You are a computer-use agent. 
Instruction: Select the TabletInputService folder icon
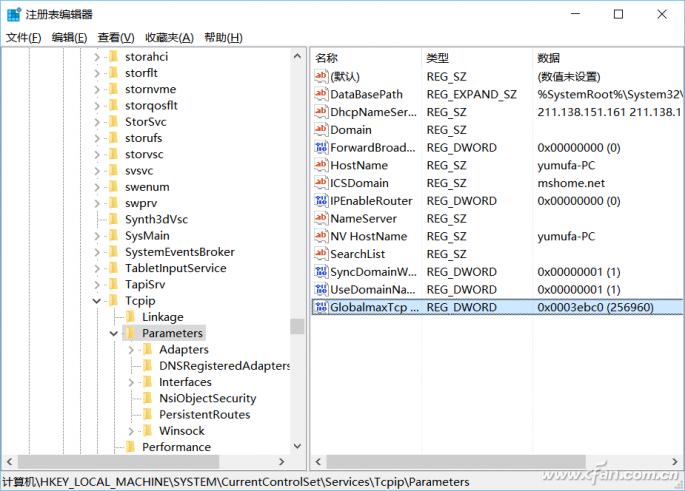pos(114,268)
